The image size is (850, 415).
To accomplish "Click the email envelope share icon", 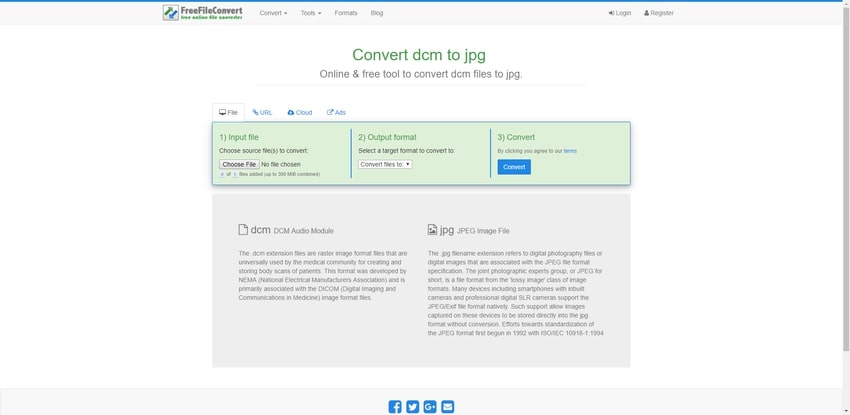I will pyautogui.click(x=448, y=406).
